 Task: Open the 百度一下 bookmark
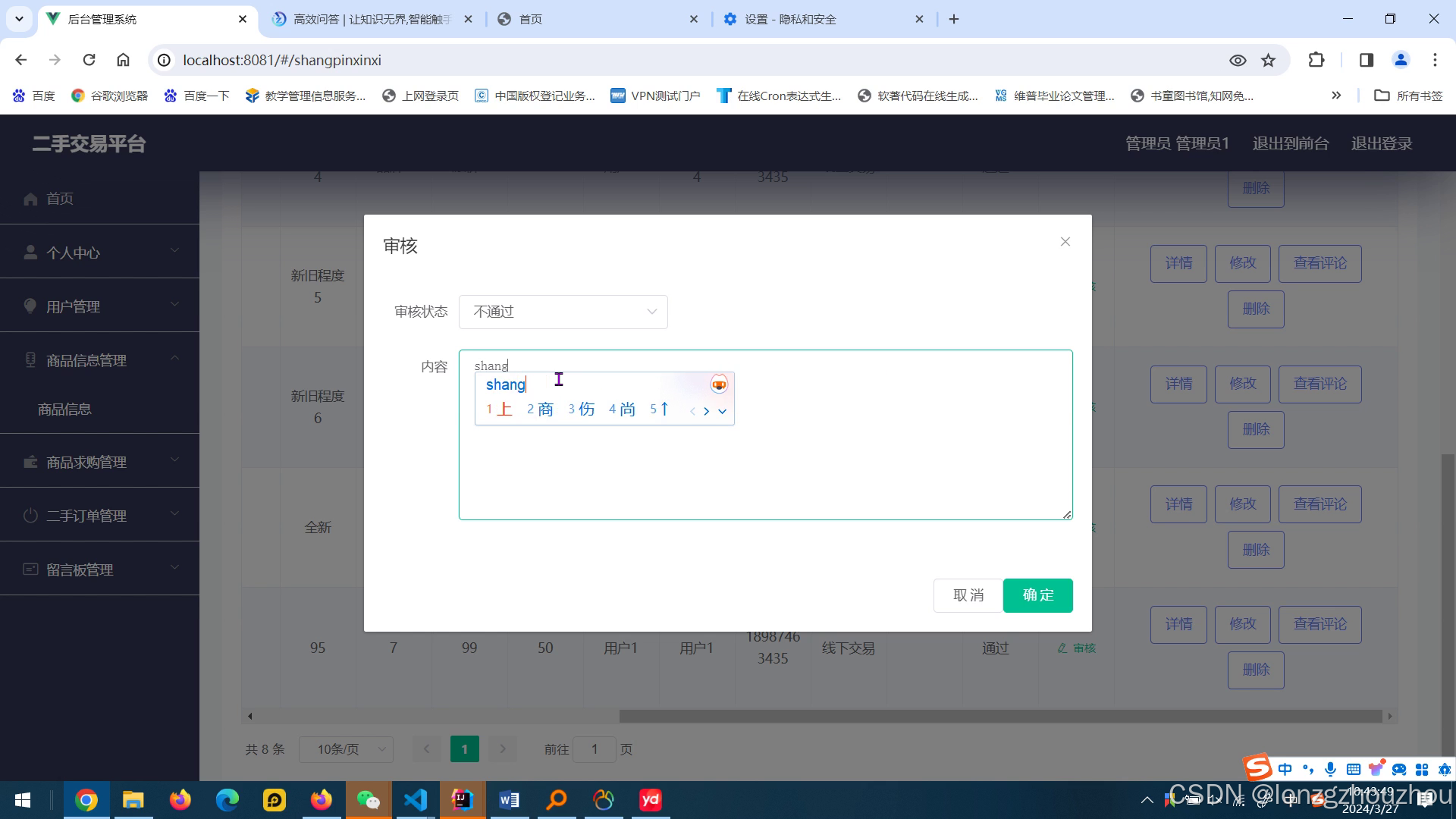coord(197,96)
